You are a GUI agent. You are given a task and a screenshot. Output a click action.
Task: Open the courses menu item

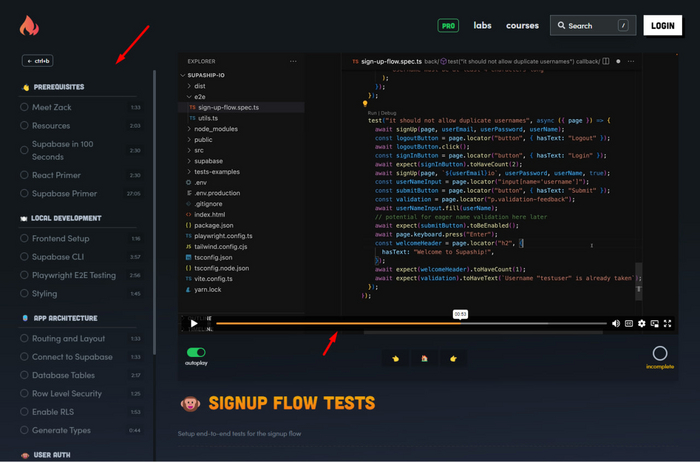click(x=522, y=26)
